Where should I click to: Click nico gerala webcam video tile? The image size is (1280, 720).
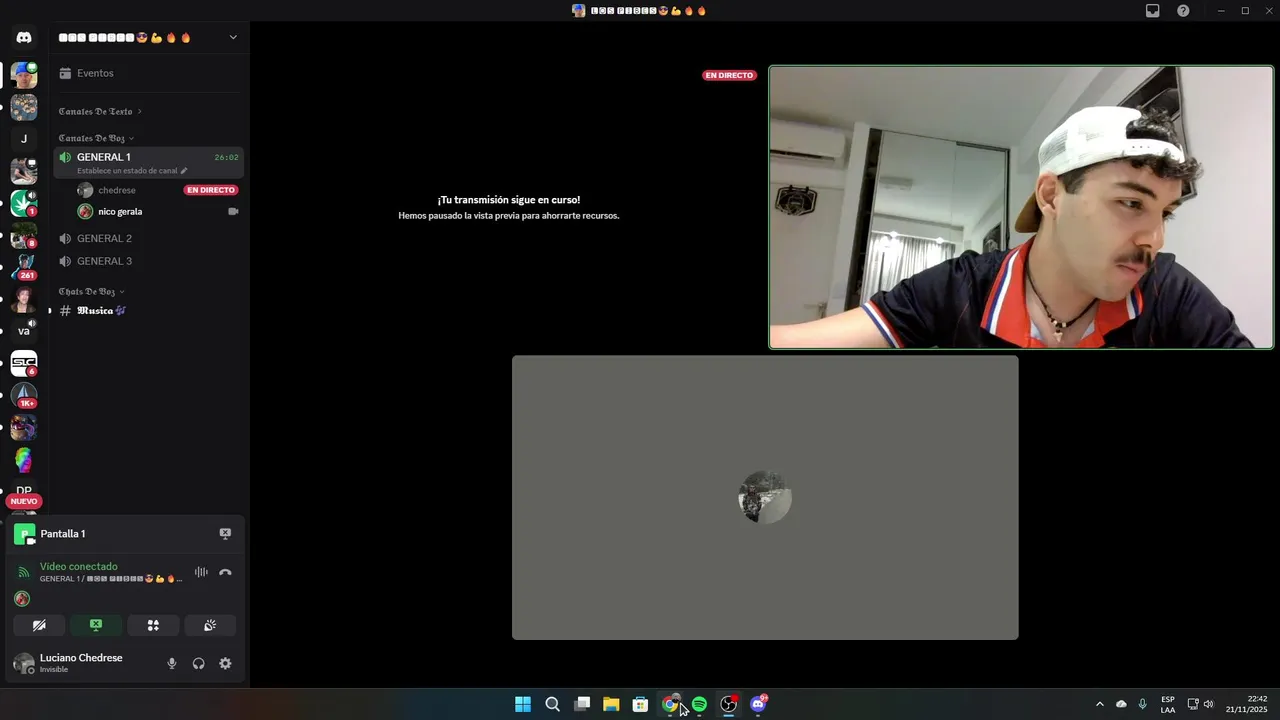pyautogui.click(x=1021, y=207)
